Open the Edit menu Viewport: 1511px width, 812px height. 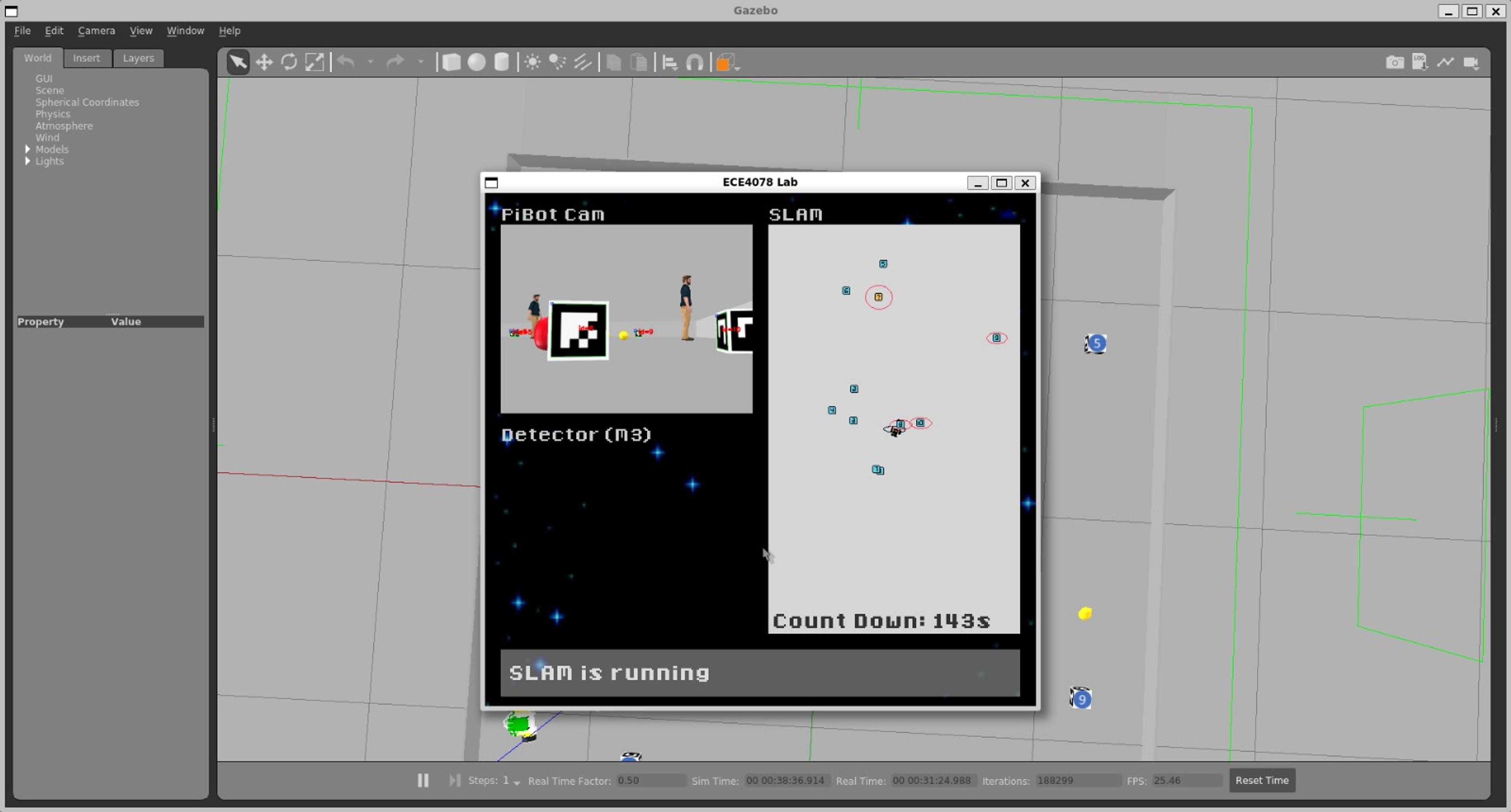(x=54, y=30)
